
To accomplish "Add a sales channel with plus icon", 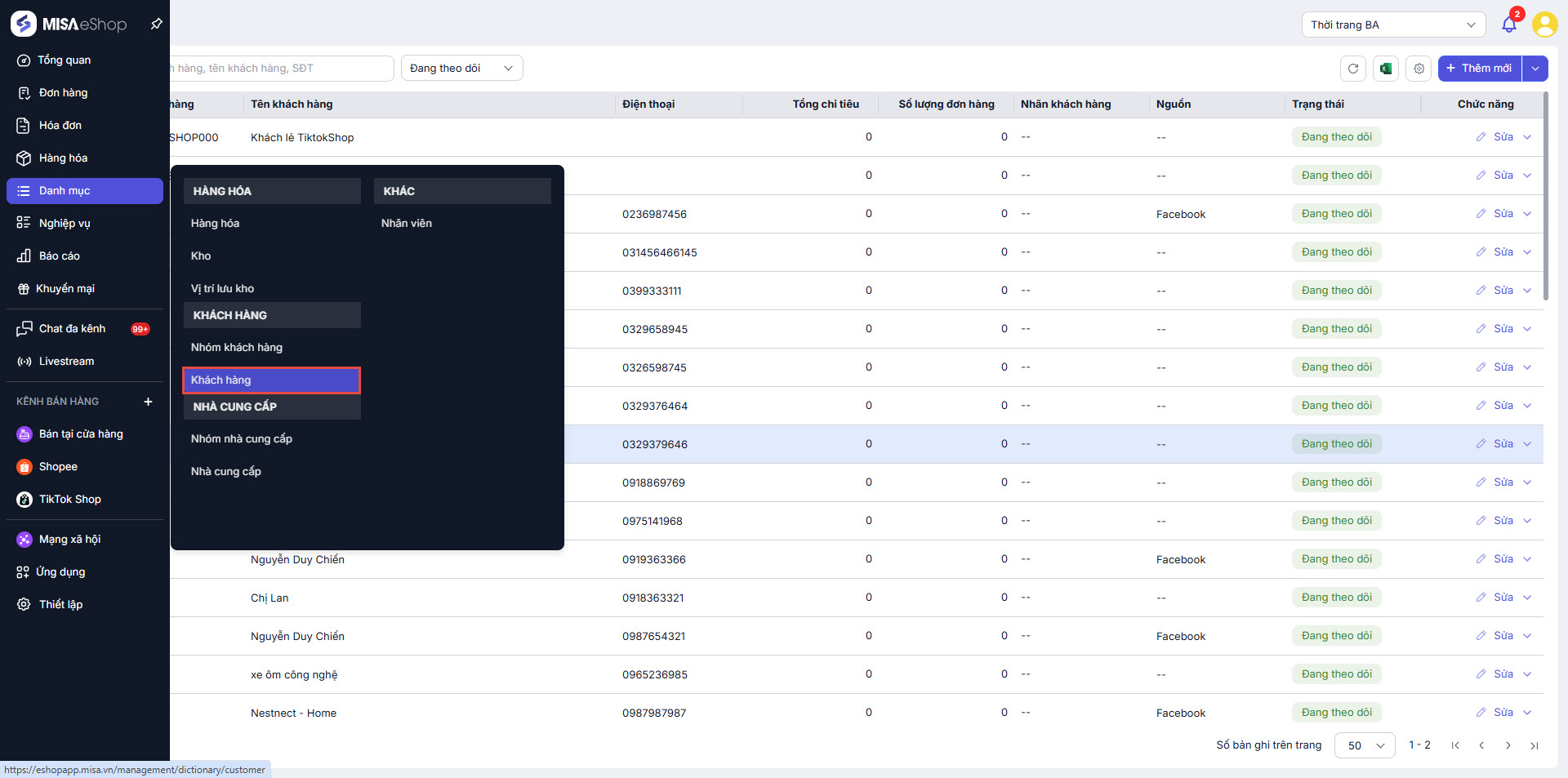I will (x=148, y=402).
